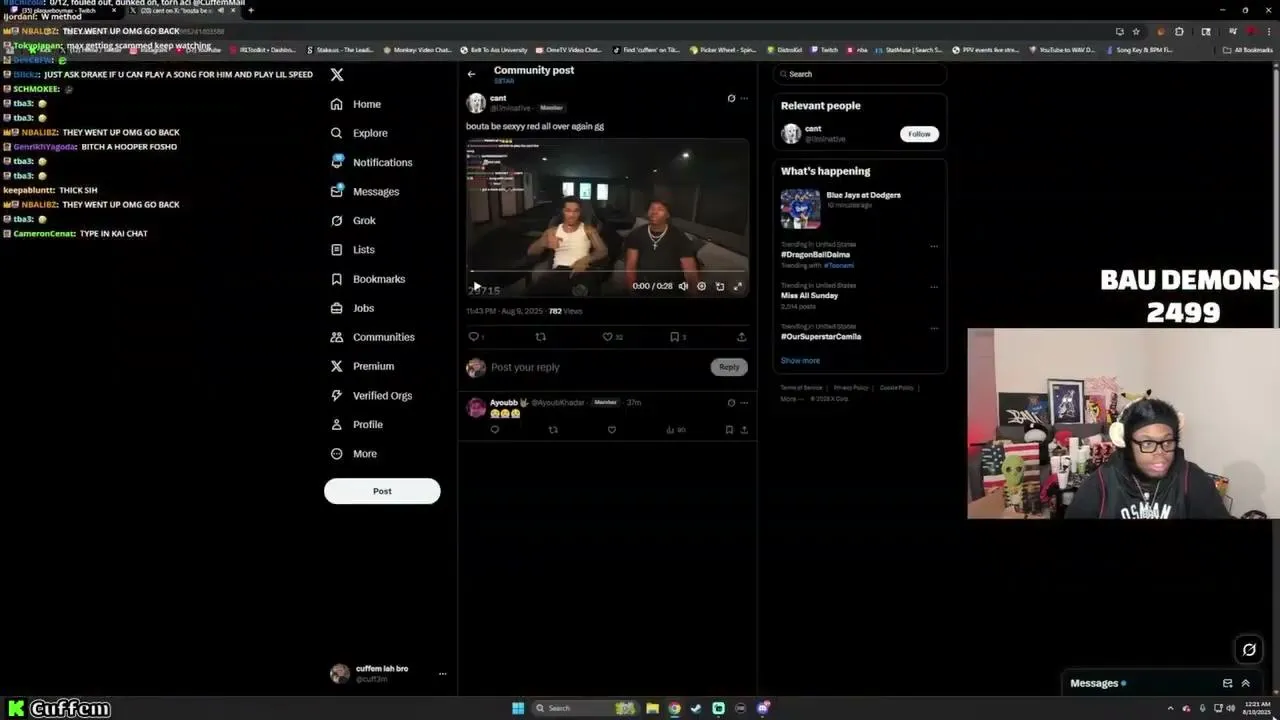Play the video in the post
The height and width of the screenshot is (720, 1280).
point(477,286)
